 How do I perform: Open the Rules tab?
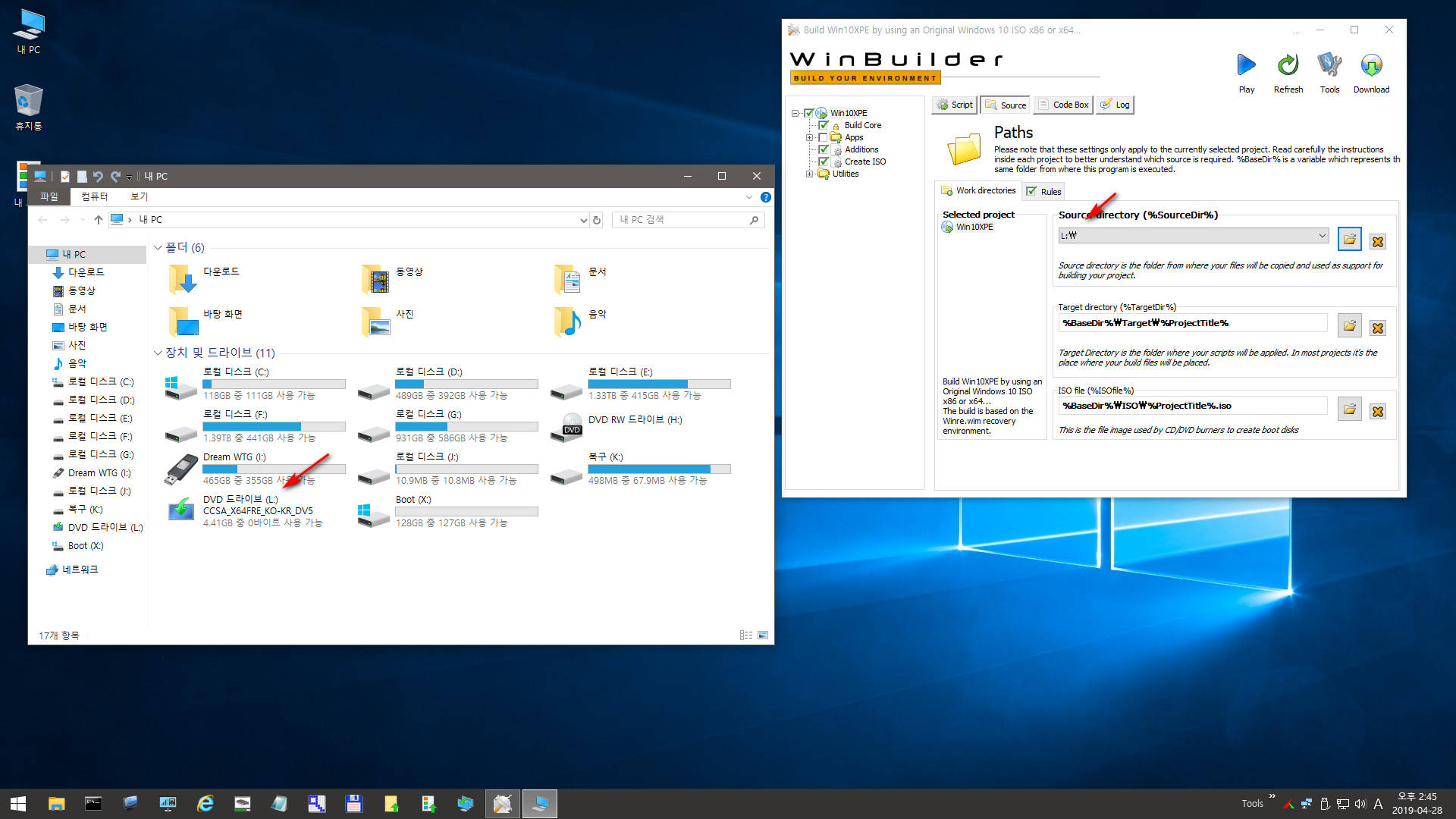[1043, 192]
